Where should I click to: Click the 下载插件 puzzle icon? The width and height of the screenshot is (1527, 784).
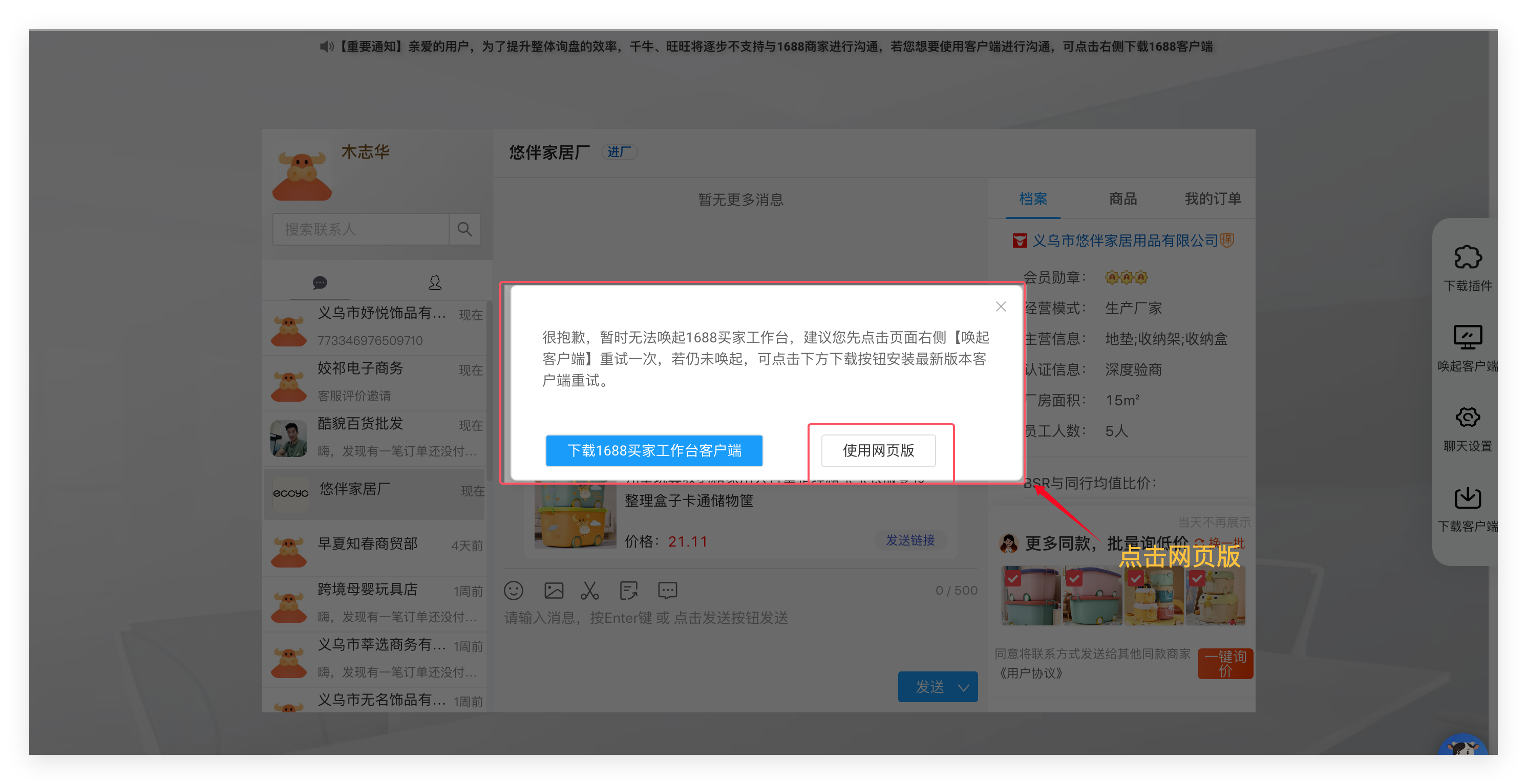point(1467,258)
